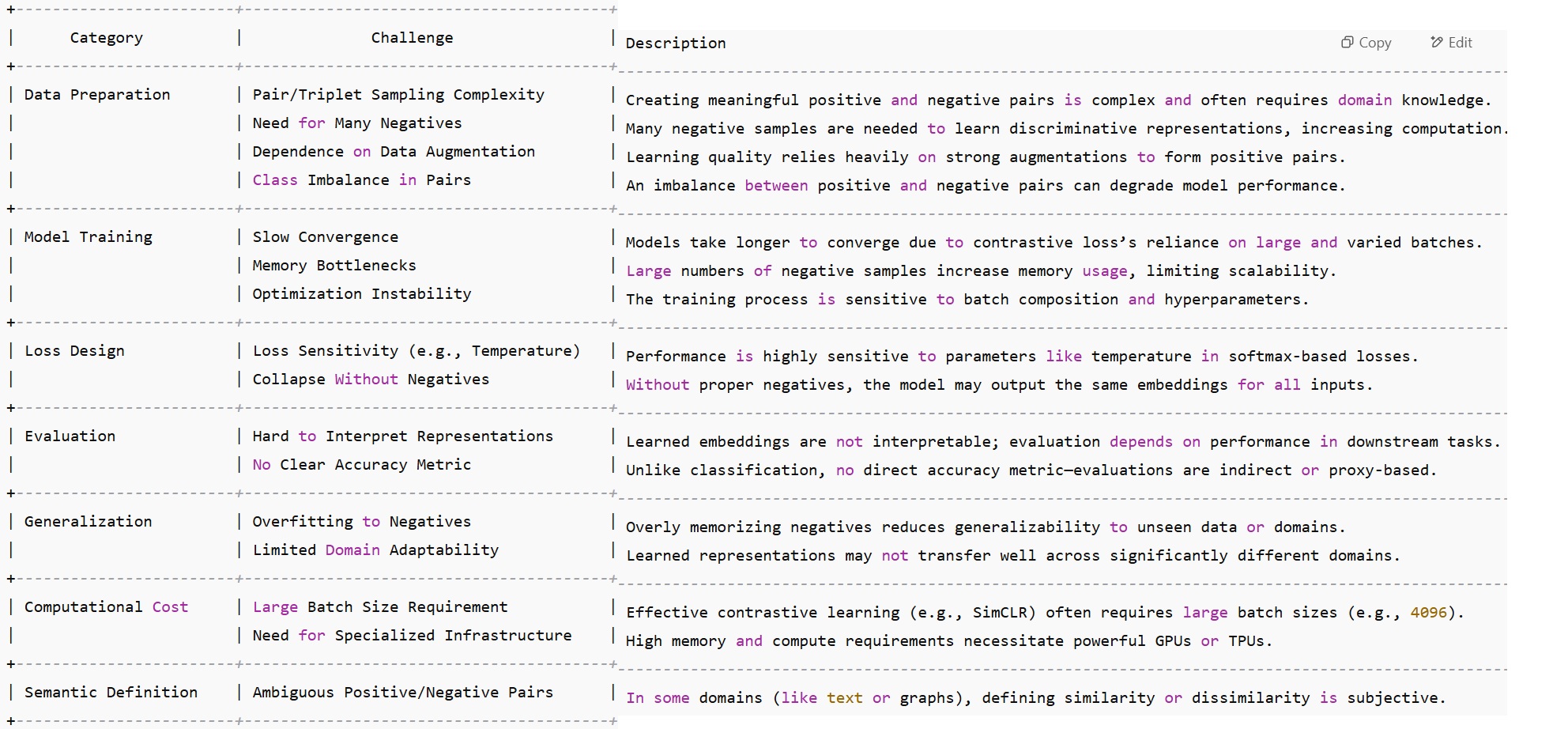Viewport: 1568px width, 729px height.
Task: Click the "Challenge" column header
Action: (x=412, y=38)
